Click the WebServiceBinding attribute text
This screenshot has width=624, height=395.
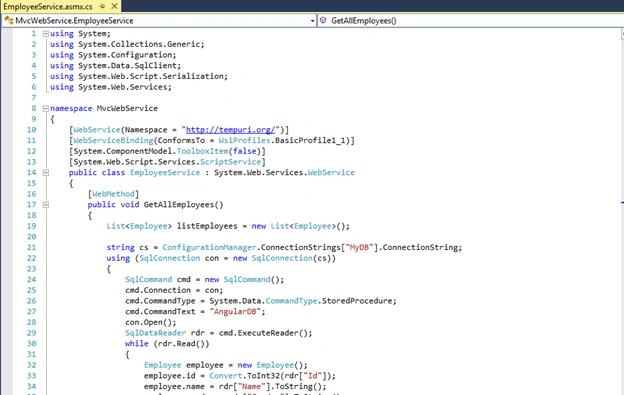point(113,140)
